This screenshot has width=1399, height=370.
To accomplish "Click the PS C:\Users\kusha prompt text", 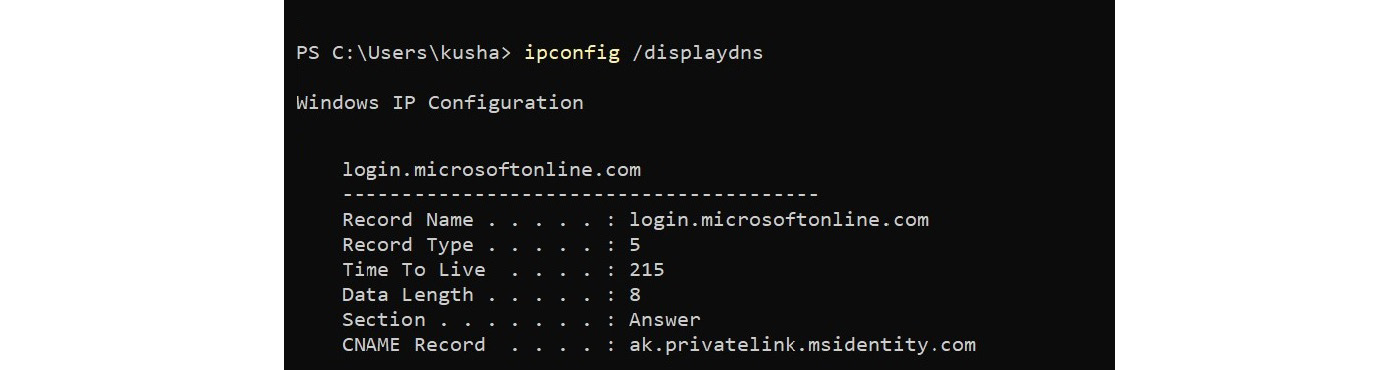I will 404,52.
